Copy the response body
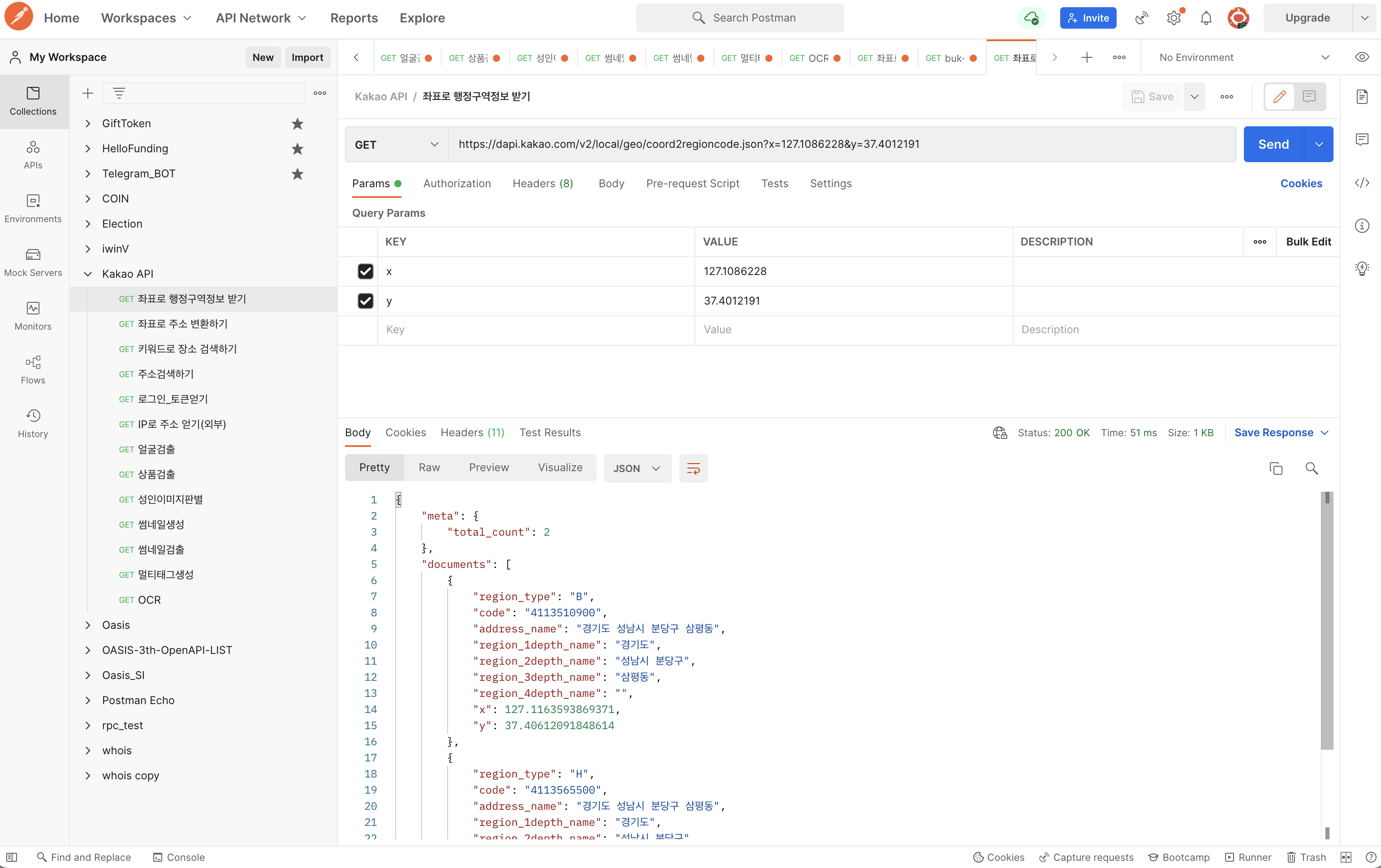Viewport: 1381px width, 868px height. point(1275,468)
